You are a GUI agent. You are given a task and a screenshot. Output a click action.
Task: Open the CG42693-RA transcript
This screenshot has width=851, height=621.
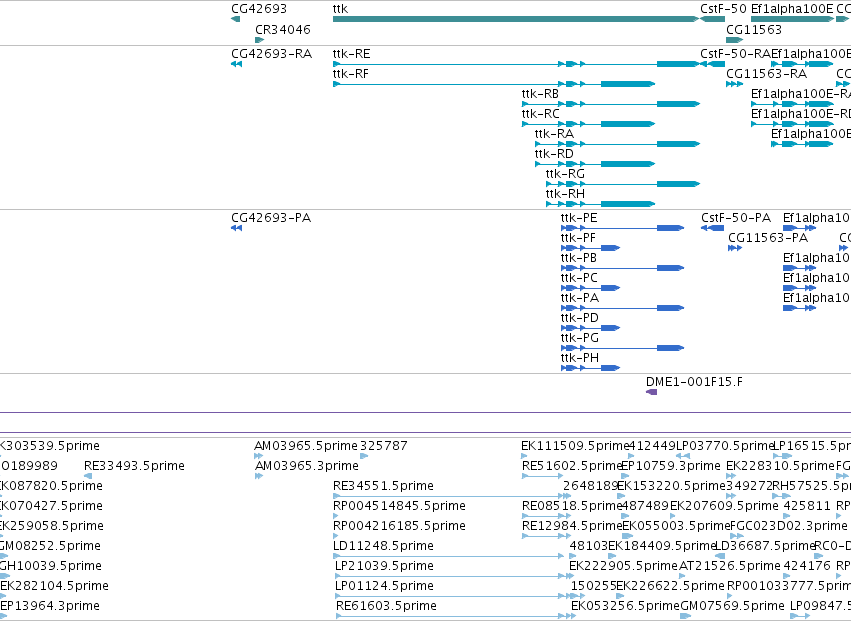point(271,54)
